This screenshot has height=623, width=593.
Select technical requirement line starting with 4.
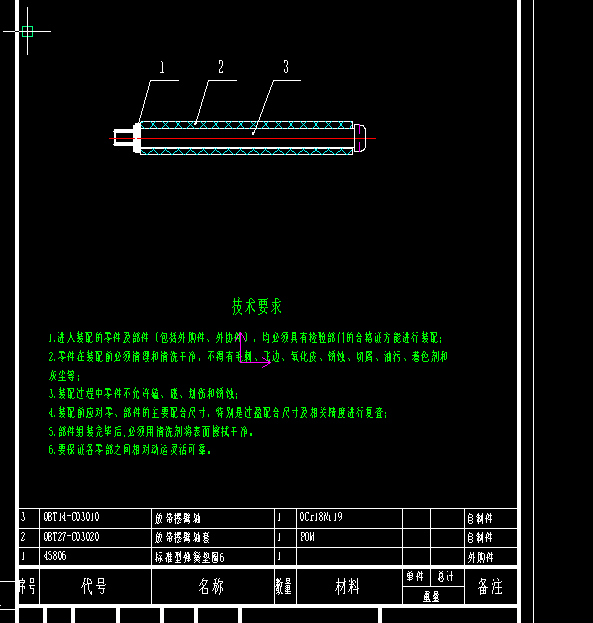(218, 413)
